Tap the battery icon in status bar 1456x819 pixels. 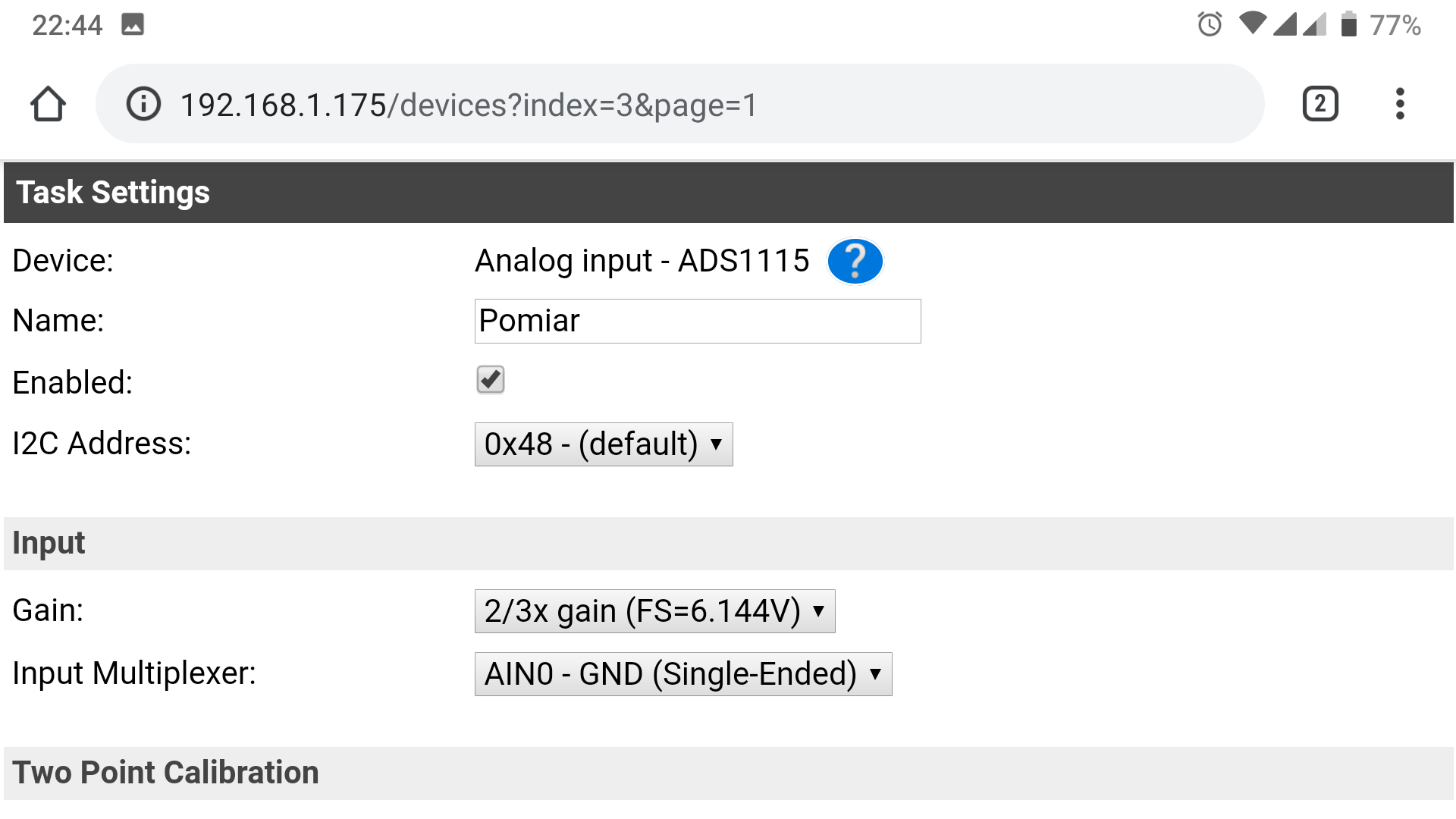(1348, 24)
